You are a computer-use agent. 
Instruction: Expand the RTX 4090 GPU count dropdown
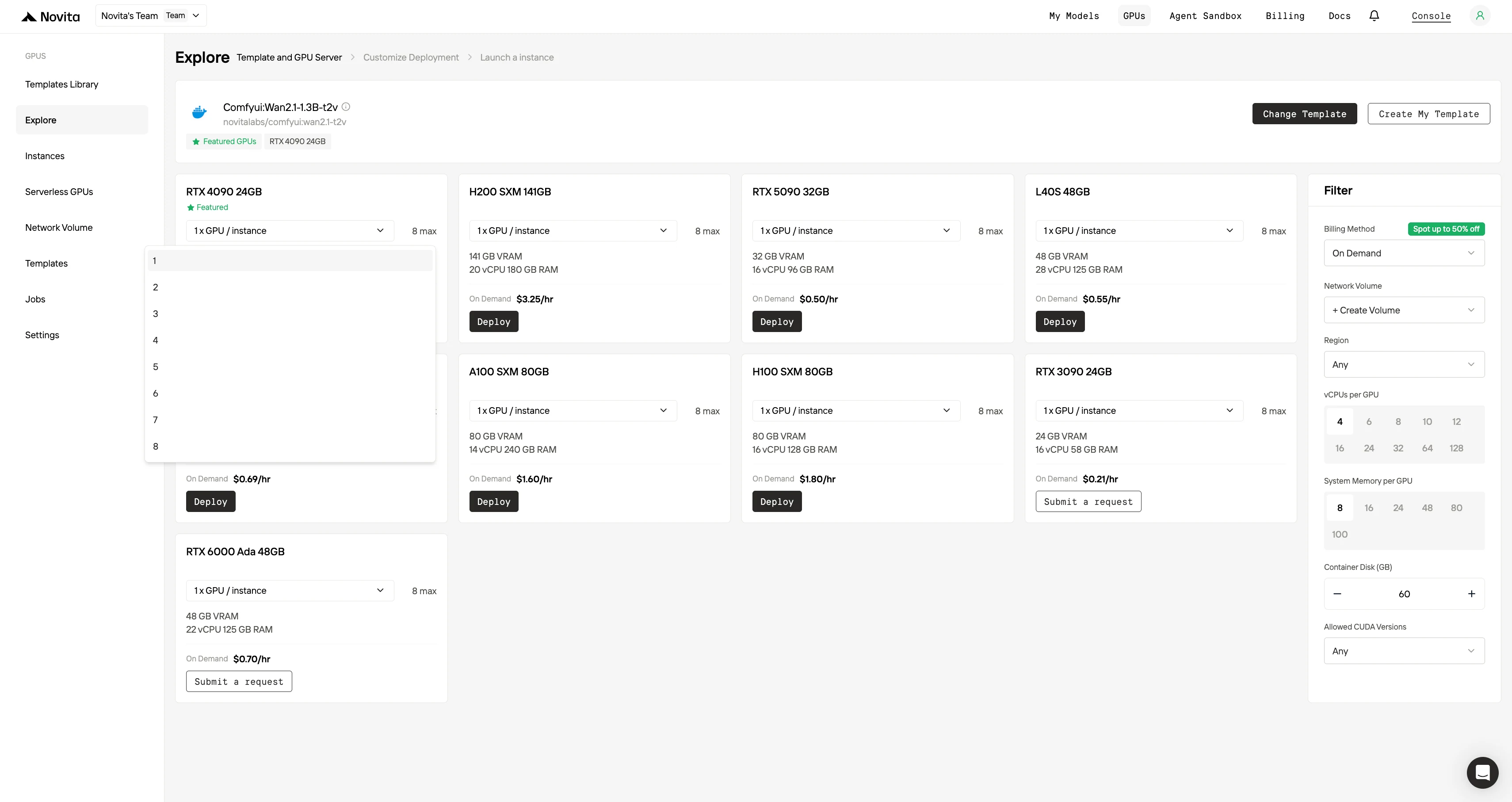point(290,231)
